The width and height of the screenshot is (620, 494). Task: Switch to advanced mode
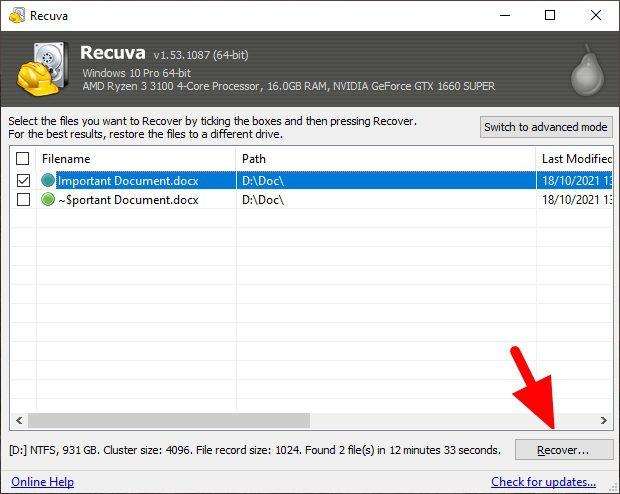(x=546, y=127)
